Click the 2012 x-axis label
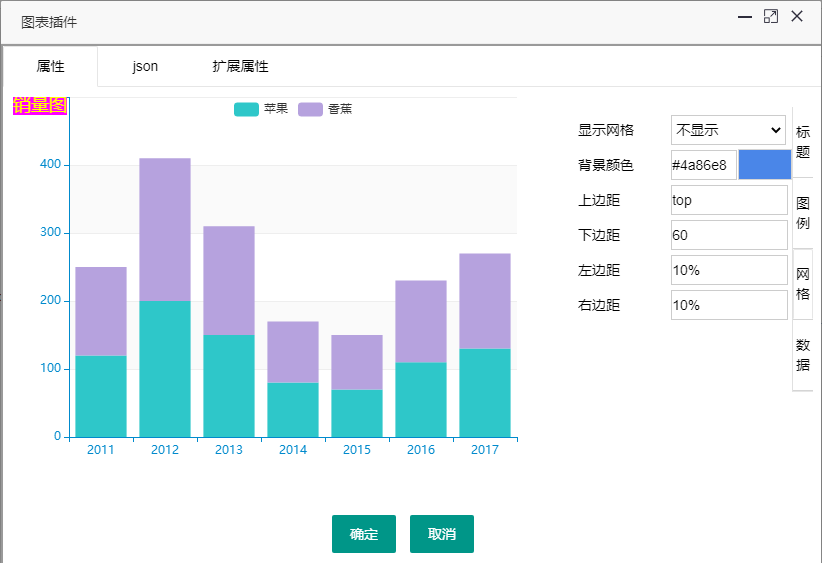Viewport: 822px width, 563px height. pyautogui.click(x=165, y=449)
